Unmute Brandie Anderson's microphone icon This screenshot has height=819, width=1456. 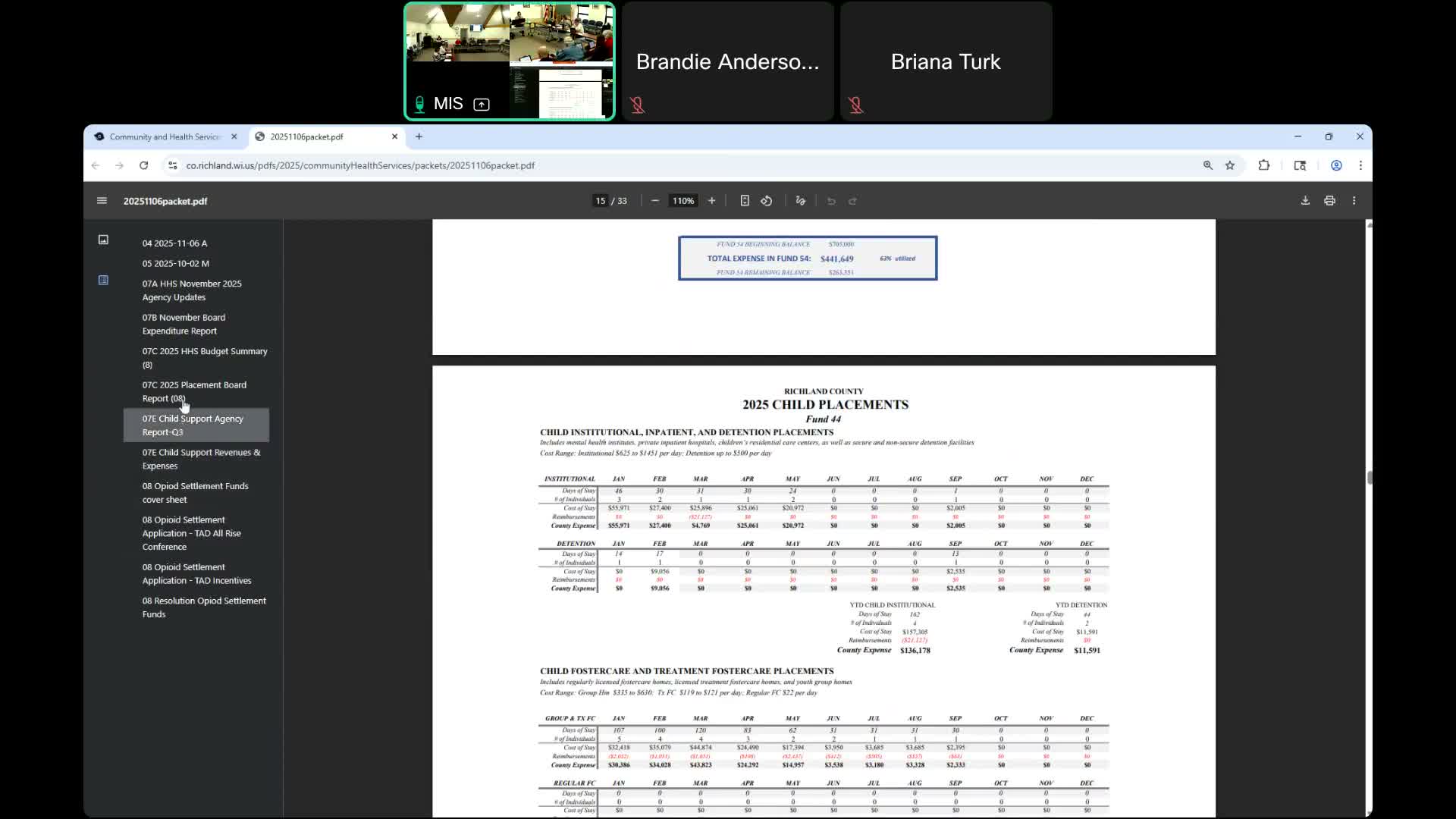(x=638, y=105)
